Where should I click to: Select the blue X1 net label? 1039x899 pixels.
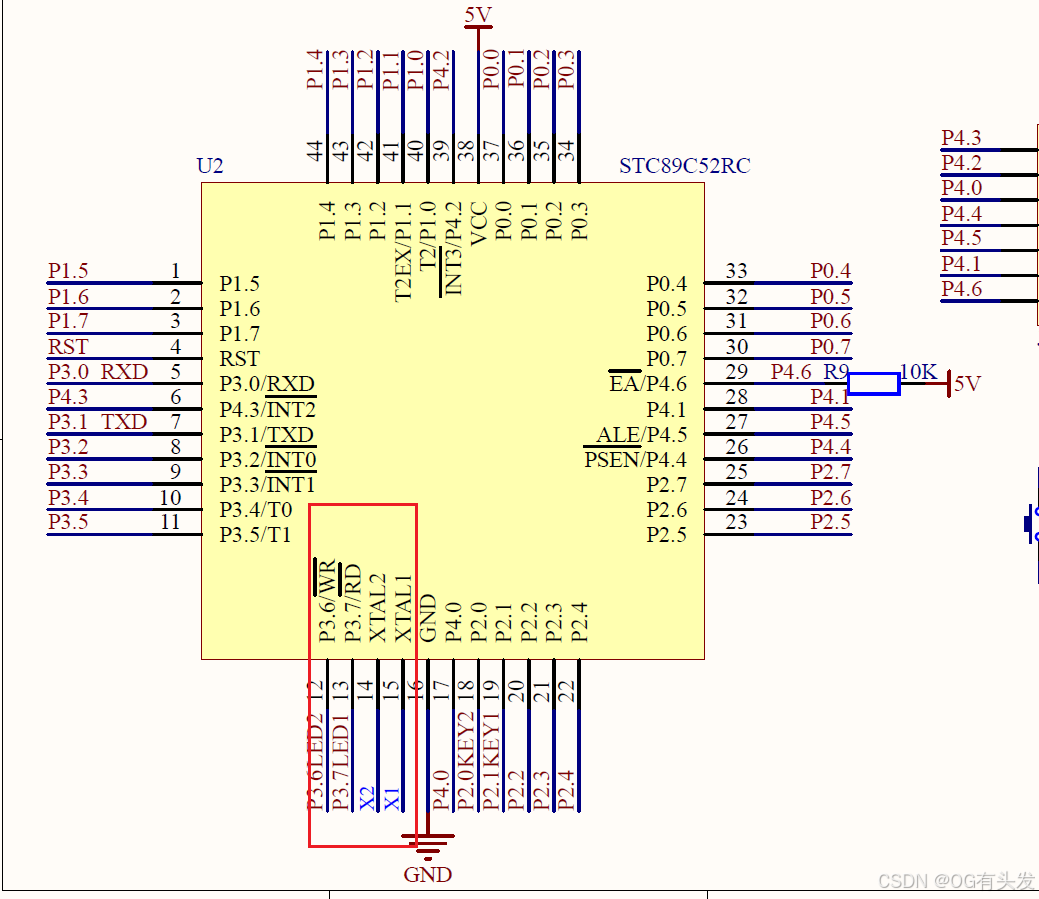point(392,798)
